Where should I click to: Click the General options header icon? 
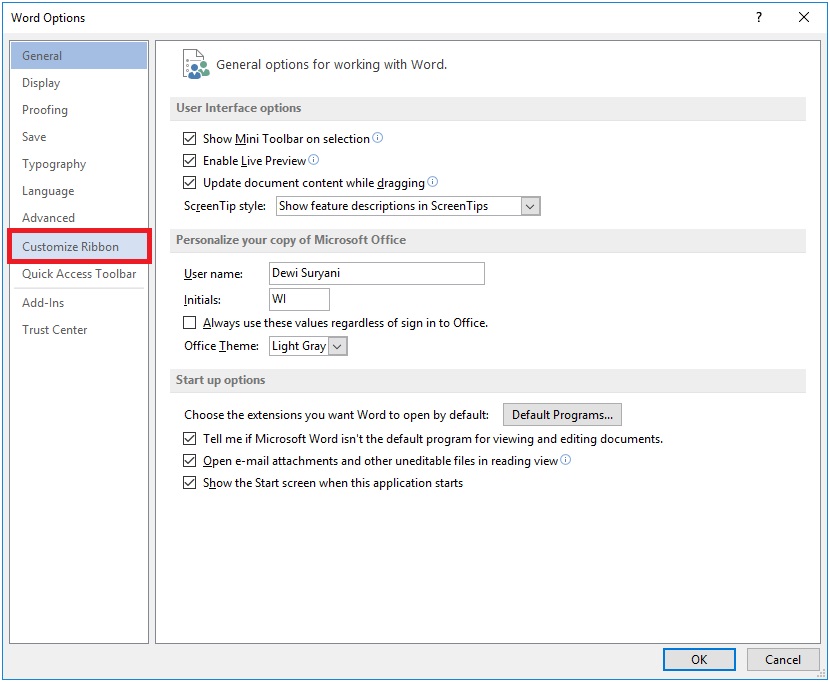(x=195, y=64)
